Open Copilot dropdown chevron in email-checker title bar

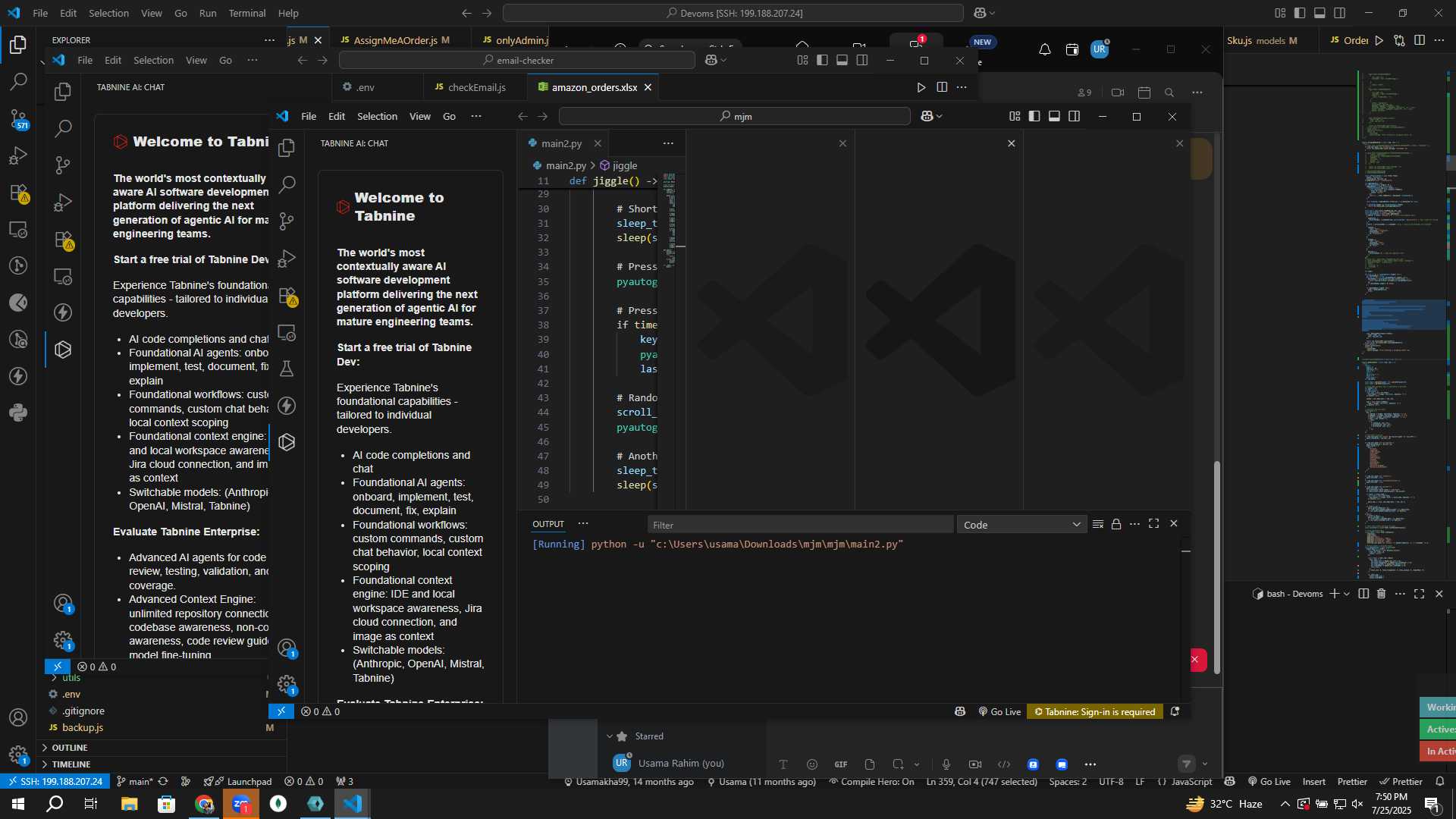(724, 60)
